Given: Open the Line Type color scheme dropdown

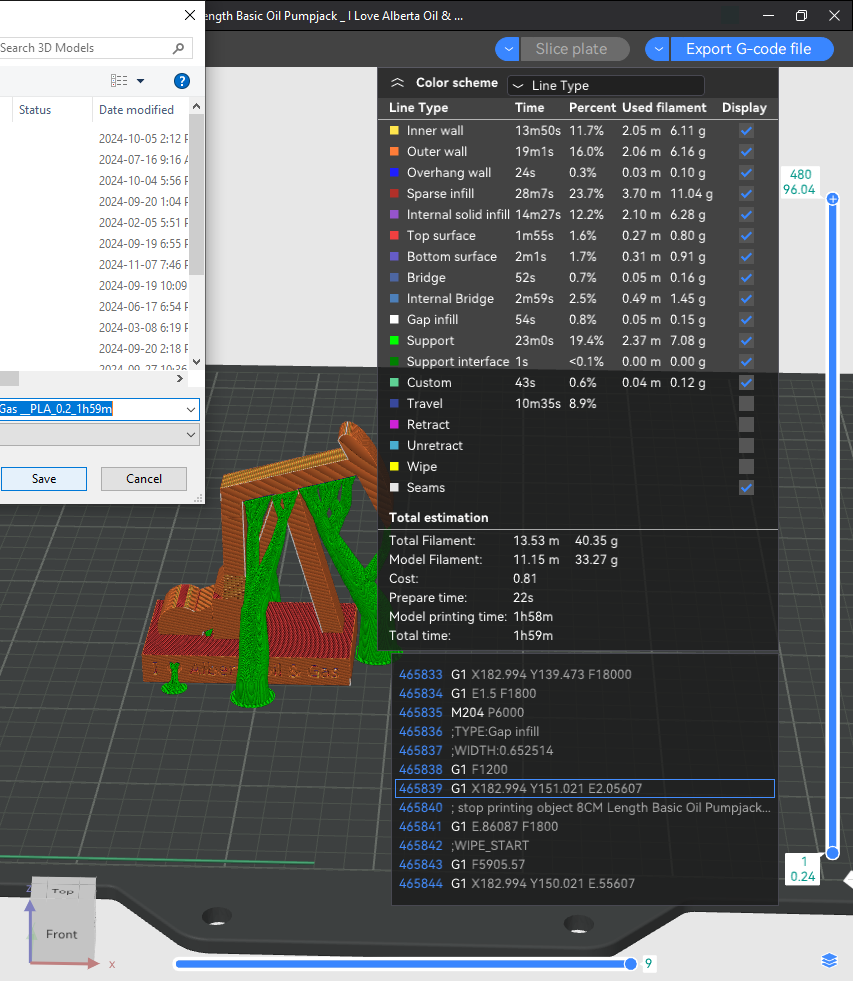Looking at the screenshot, I should (606, 85).
